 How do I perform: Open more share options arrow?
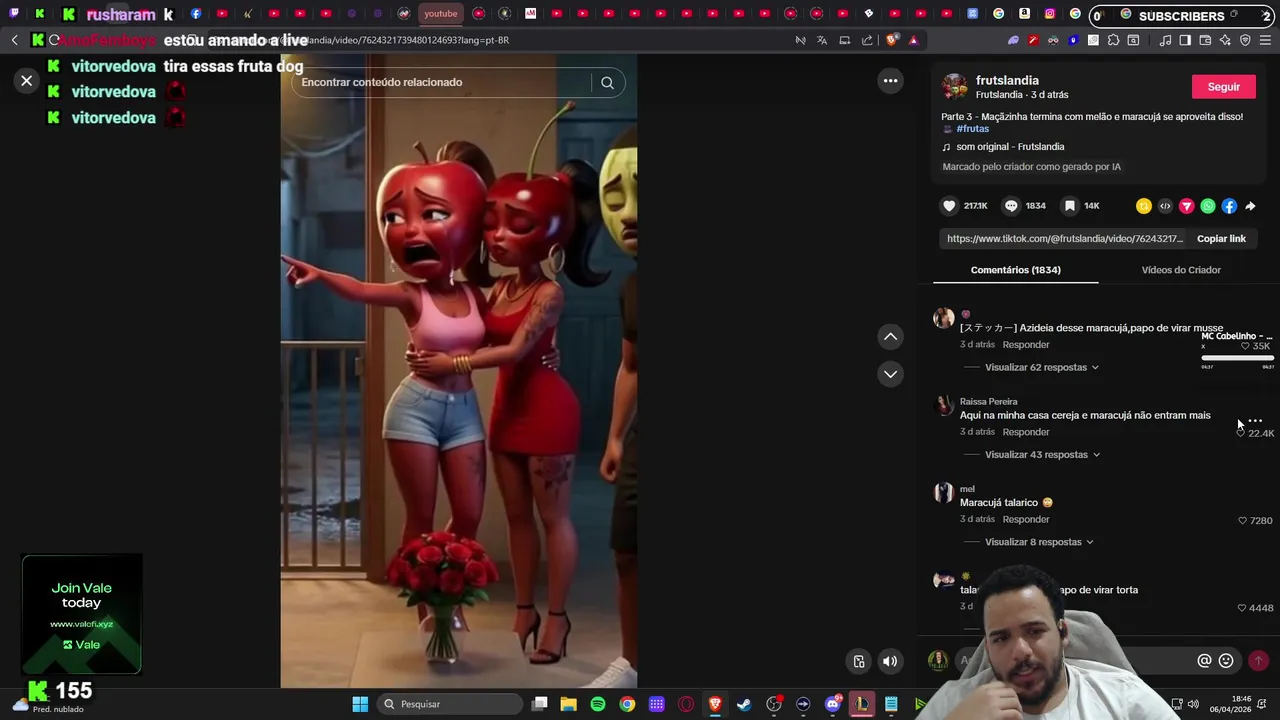coord(1250,206)
